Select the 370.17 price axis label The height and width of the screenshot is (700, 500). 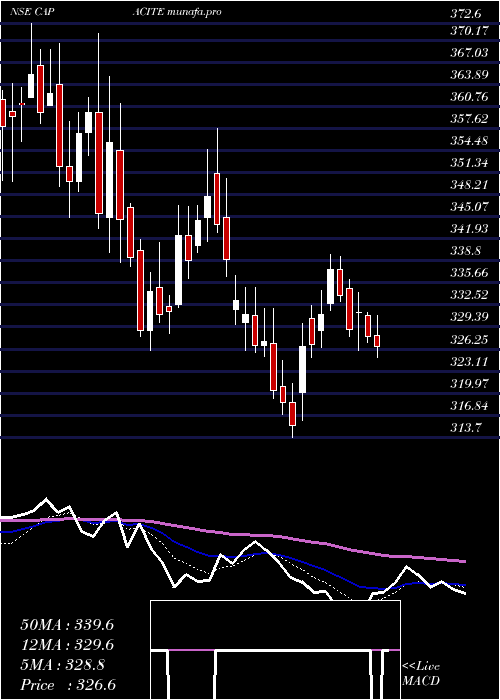pyautogui.click(x=469, y=31)
